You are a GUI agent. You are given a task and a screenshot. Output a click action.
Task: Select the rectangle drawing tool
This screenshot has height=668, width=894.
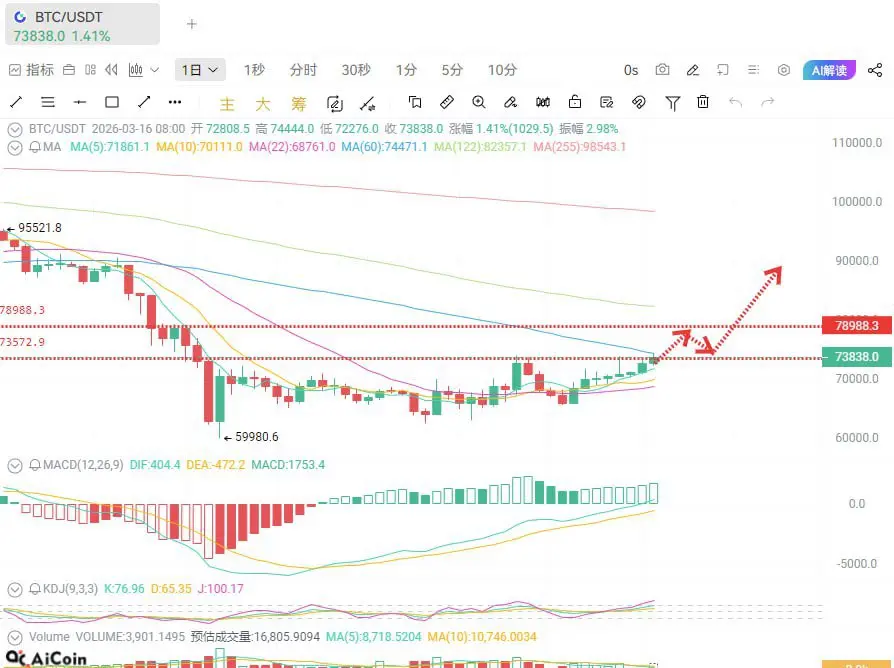(x=112, y=103)
